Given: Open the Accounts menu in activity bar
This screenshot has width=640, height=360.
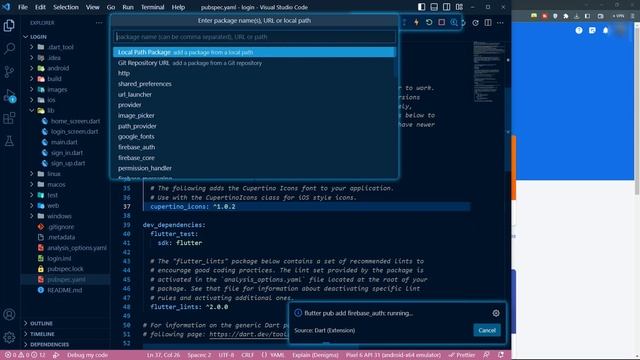Looking at the screenshot, I should tap(9, 314).
